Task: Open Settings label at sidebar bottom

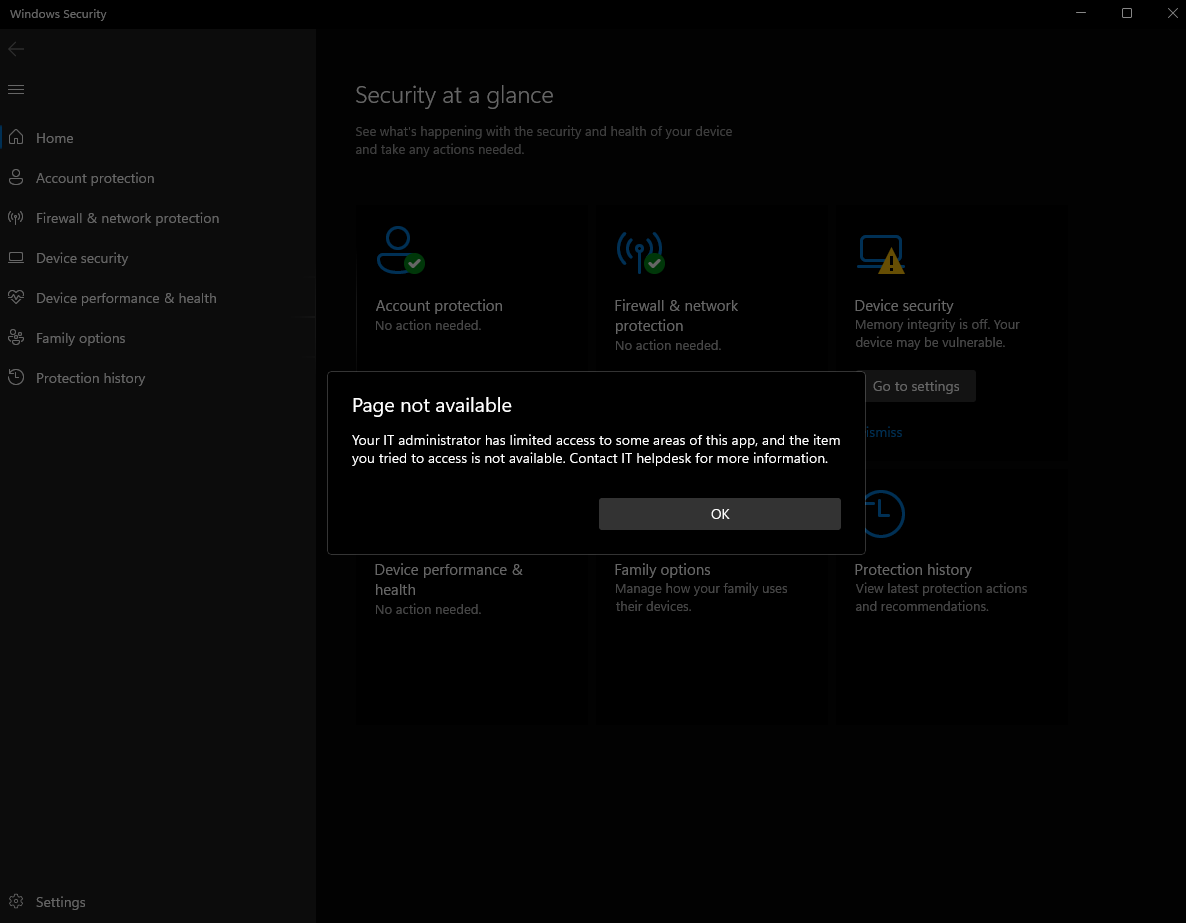Action: click(x=61, y=902)
